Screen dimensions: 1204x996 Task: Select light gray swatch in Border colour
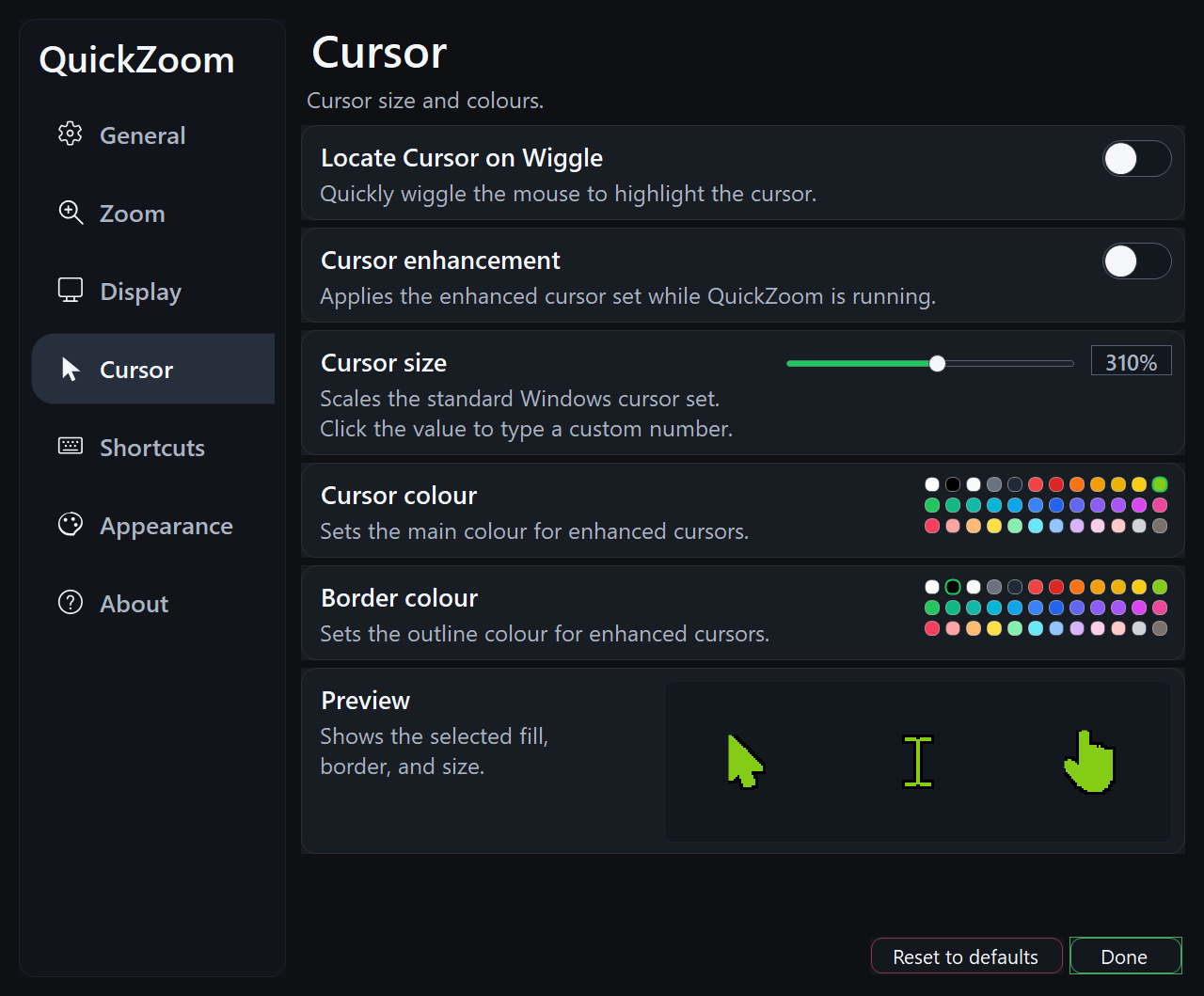coord(1139,628)
